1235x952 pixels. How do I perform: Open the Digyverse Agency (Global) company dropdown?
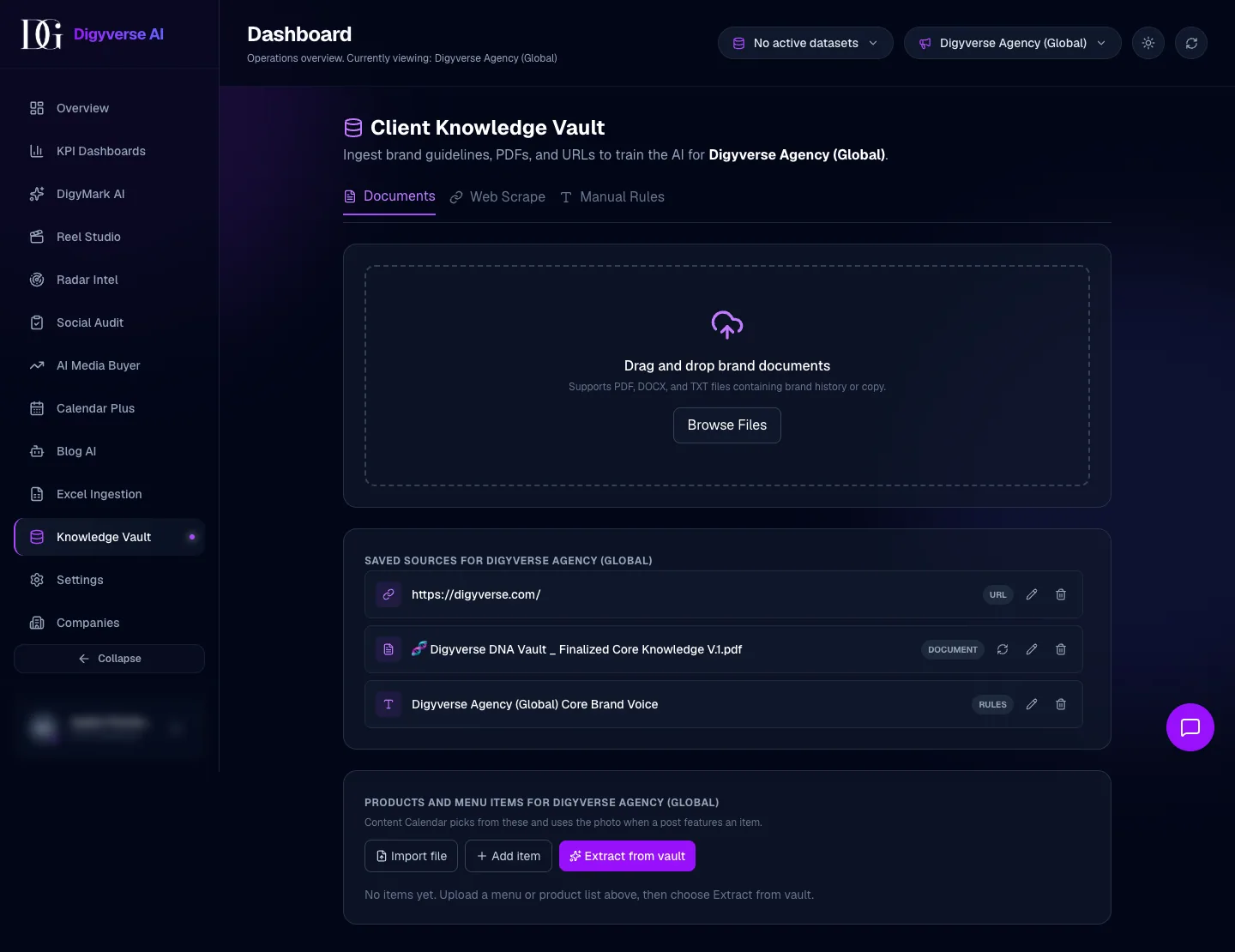1012,43
